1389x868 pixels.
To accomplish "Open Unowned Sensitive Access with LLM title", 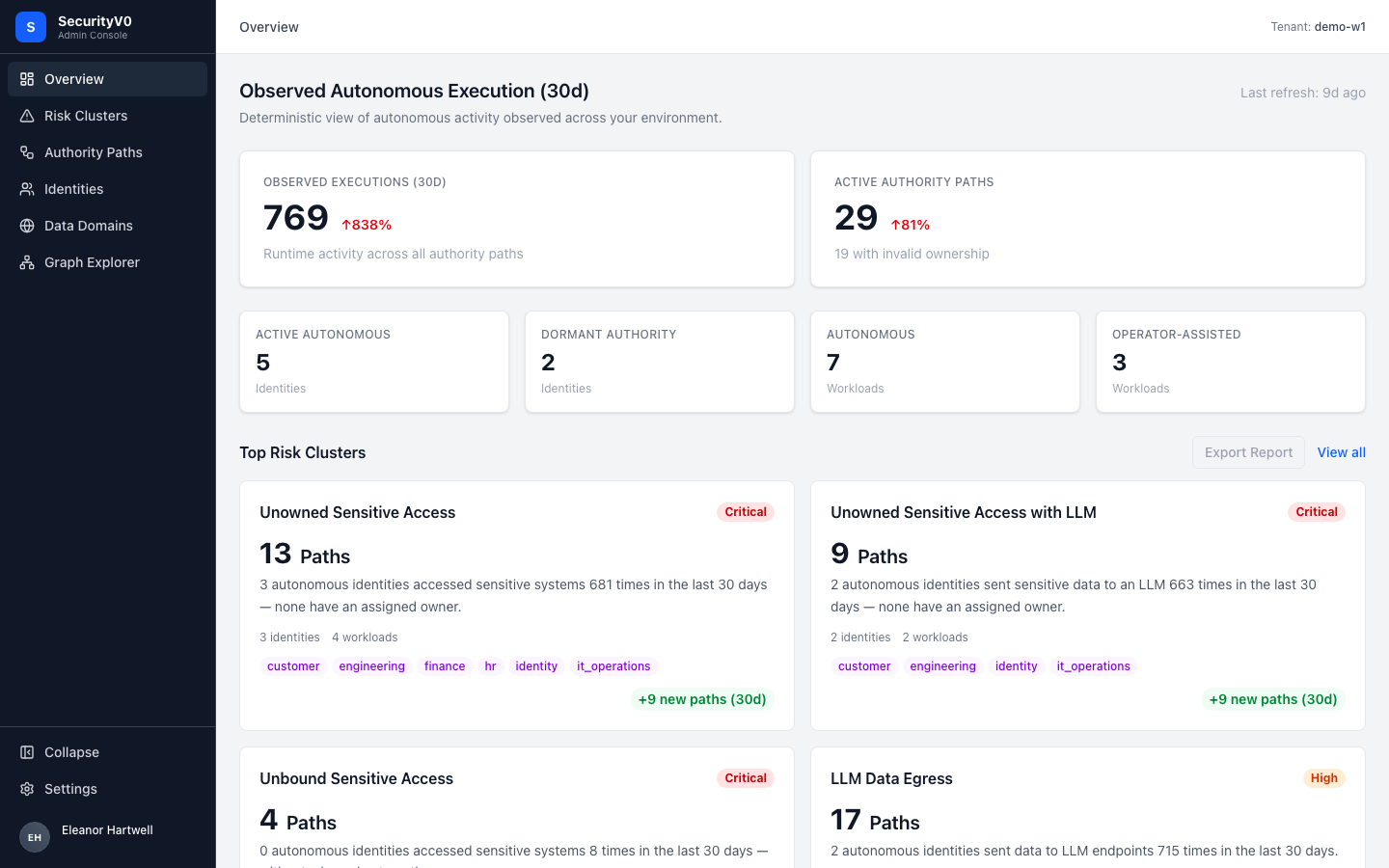I will (x=964, y=512).
